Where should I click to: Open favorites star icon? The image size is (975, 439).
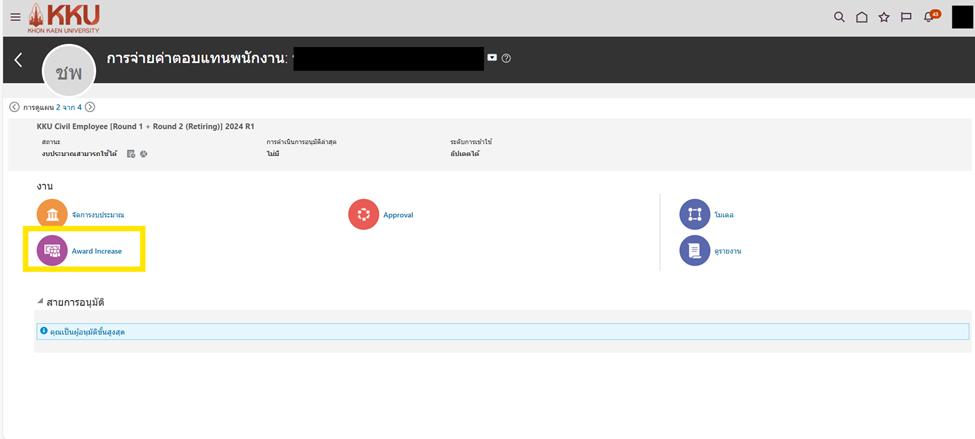pyautogui.click(x=883, y=17)
